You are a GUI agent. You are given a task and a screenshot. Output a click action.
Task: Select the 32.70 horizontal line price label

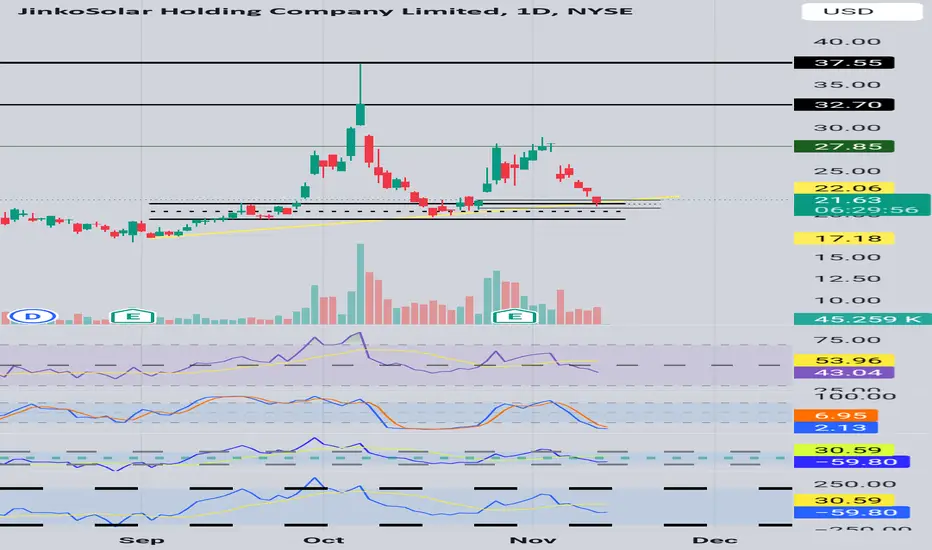click(843, 105)
